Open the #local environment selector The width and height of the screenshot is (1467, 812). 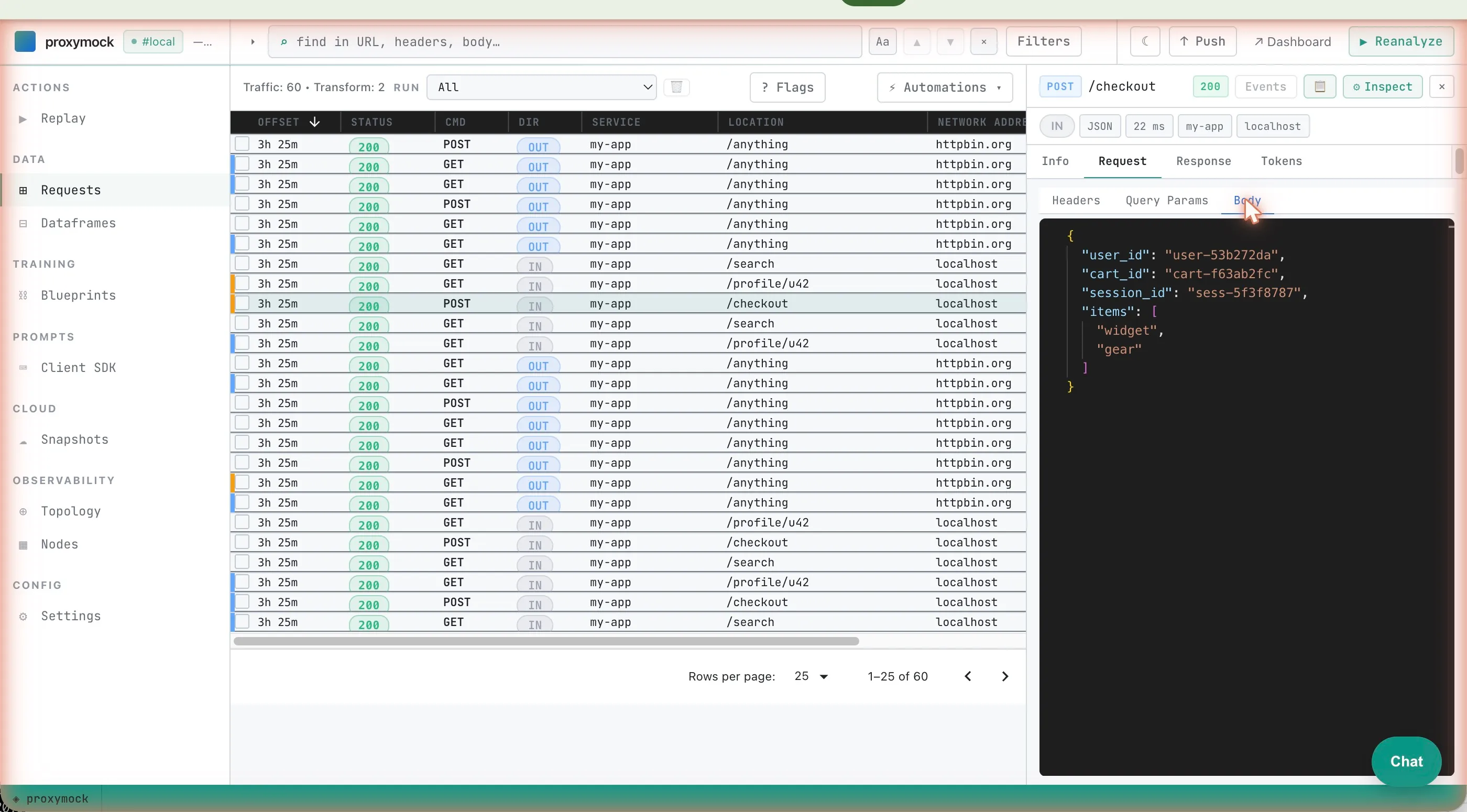[x=153, y=41]
